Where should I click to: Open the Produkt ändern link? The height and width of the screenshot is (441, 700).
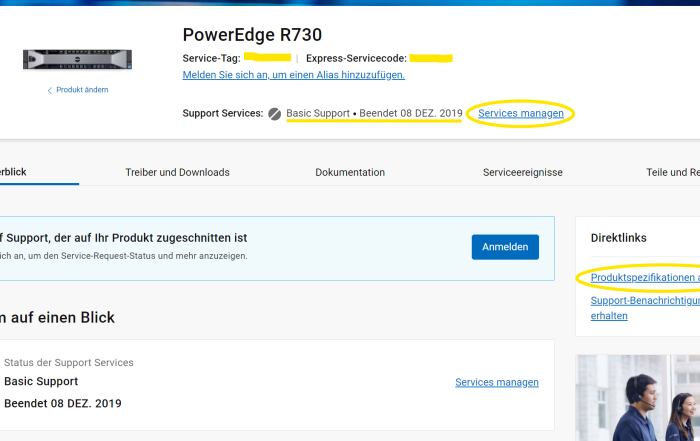point(82,90)
